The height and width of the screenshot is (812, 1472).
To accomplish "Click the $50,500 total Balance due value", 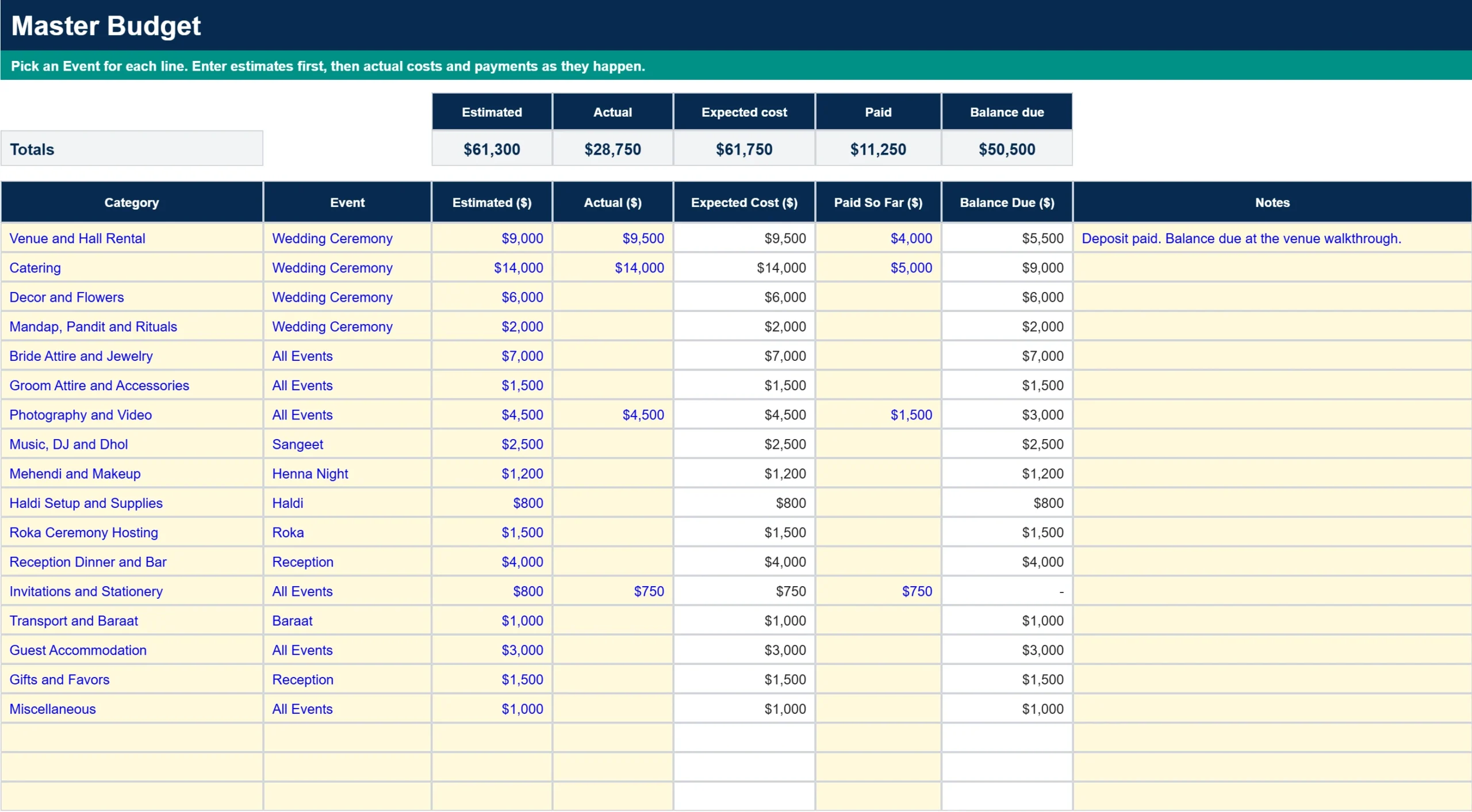I will 1007,149.
